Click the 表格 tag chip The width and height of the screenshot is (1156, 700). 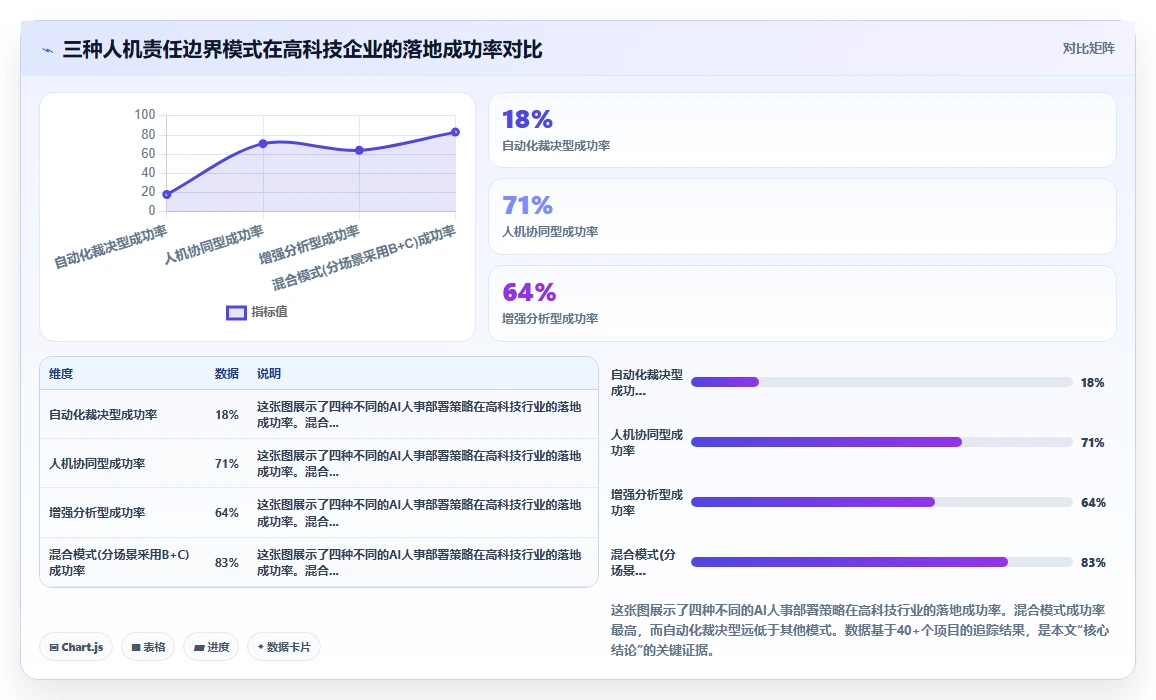[148, 647]
